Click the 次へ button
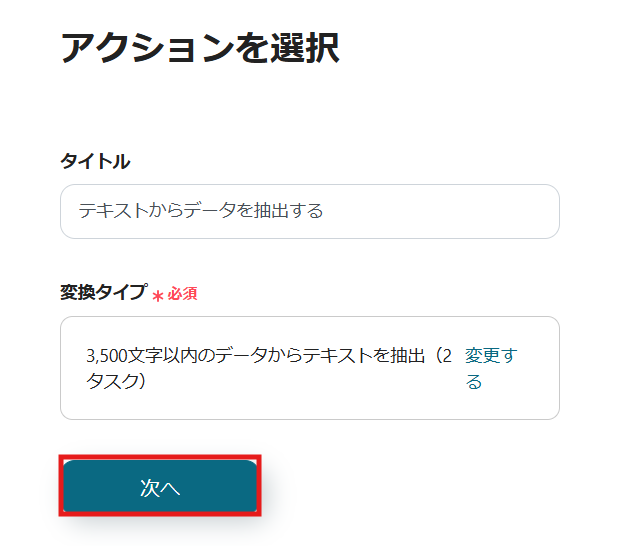The image size is (635, 546). (160, 487)
